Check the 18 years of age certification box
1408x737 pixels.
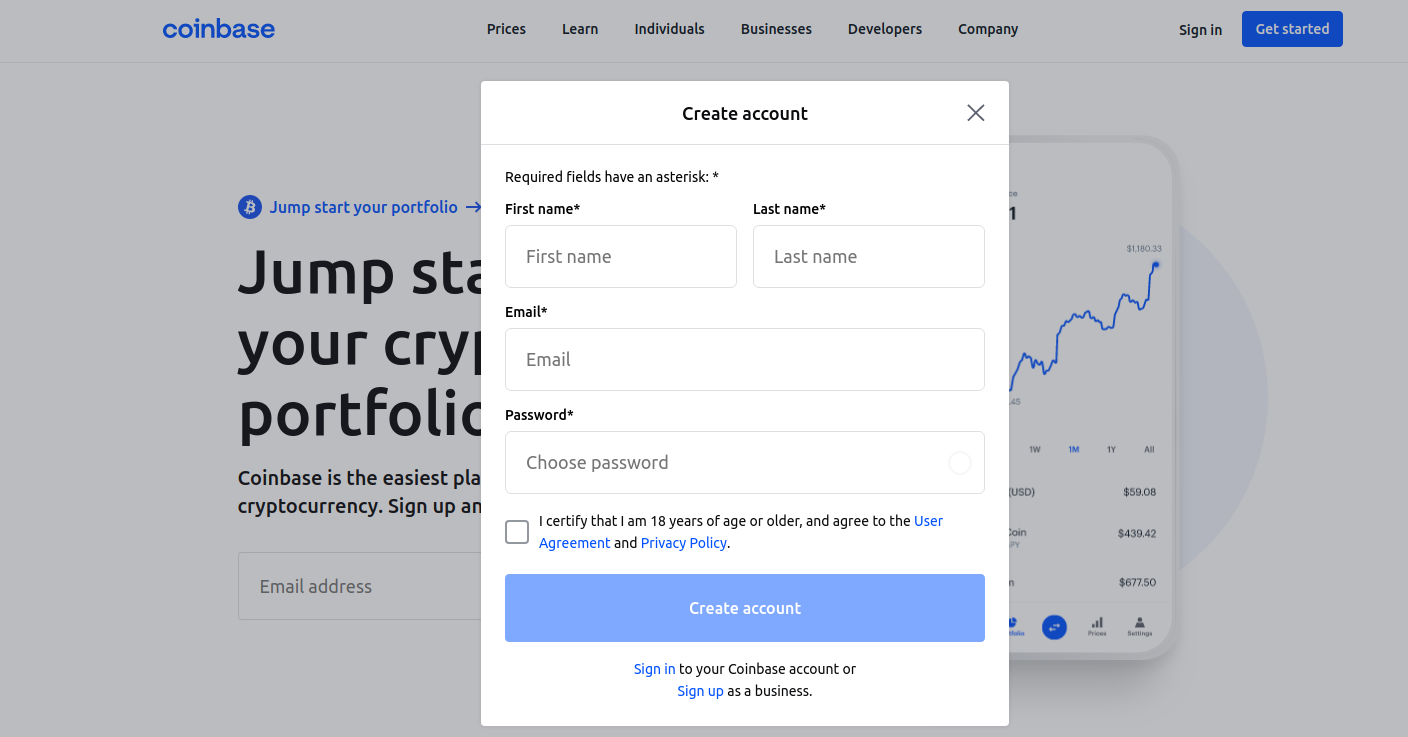click(517, 532)
